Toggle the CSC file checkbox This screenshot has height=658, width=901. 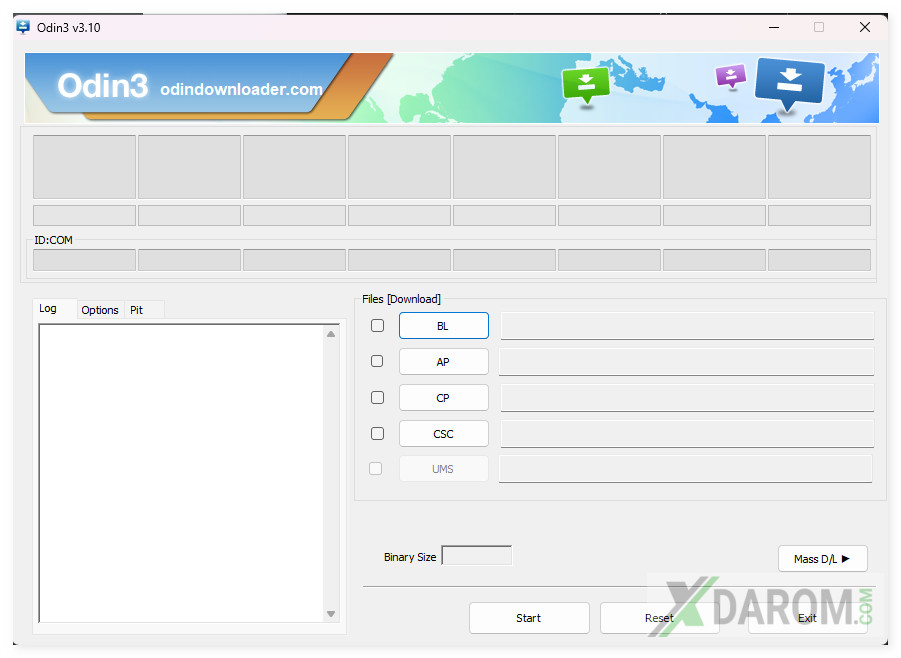click(377, 434)
